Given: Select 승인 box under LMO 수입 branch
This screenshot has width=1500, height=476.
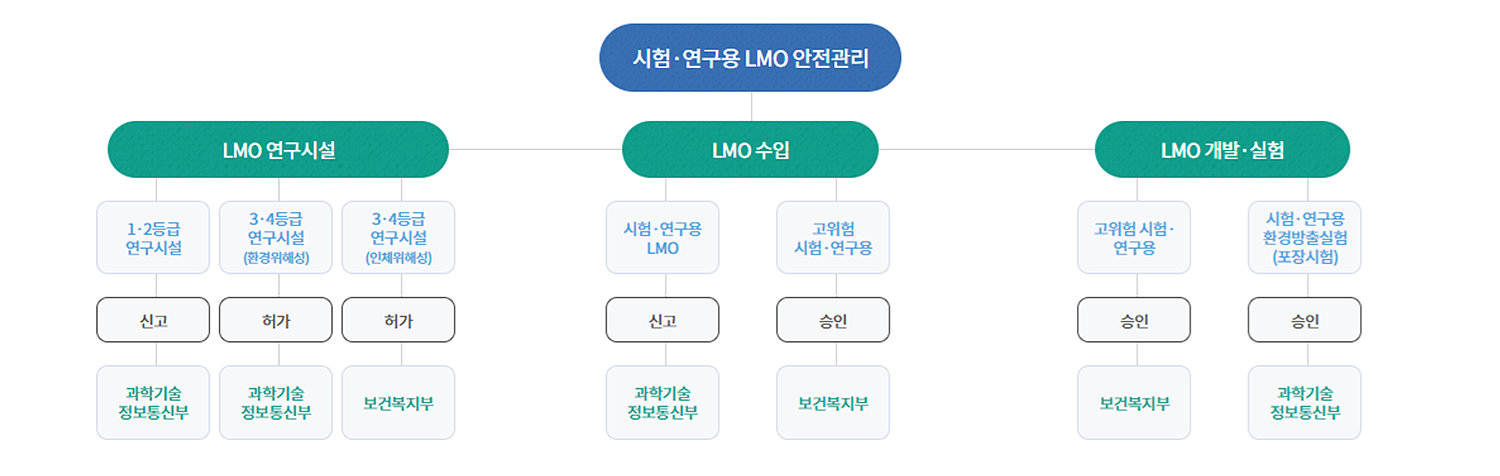Looking at the screenshot, I should tap(833, 320).
